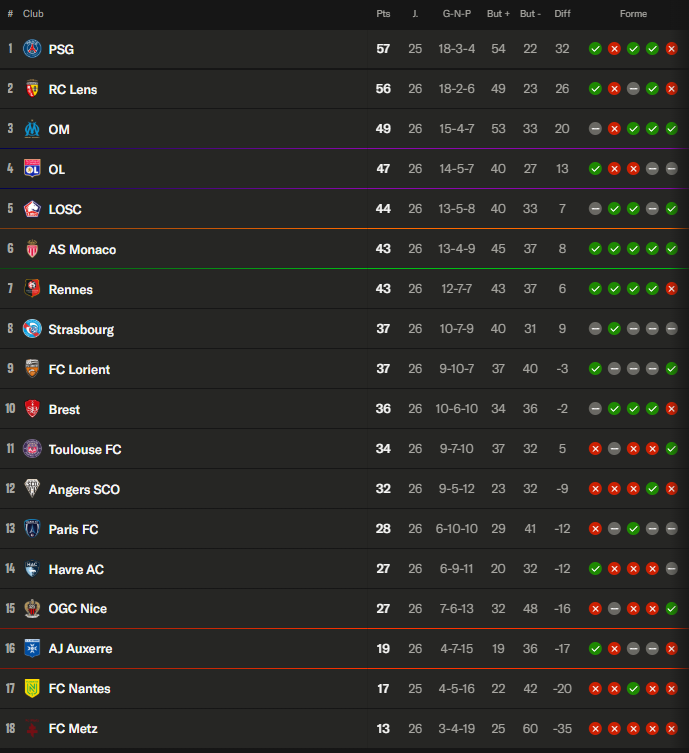
Task: Open the Strasbourg club logo
Action: (32, 329)
